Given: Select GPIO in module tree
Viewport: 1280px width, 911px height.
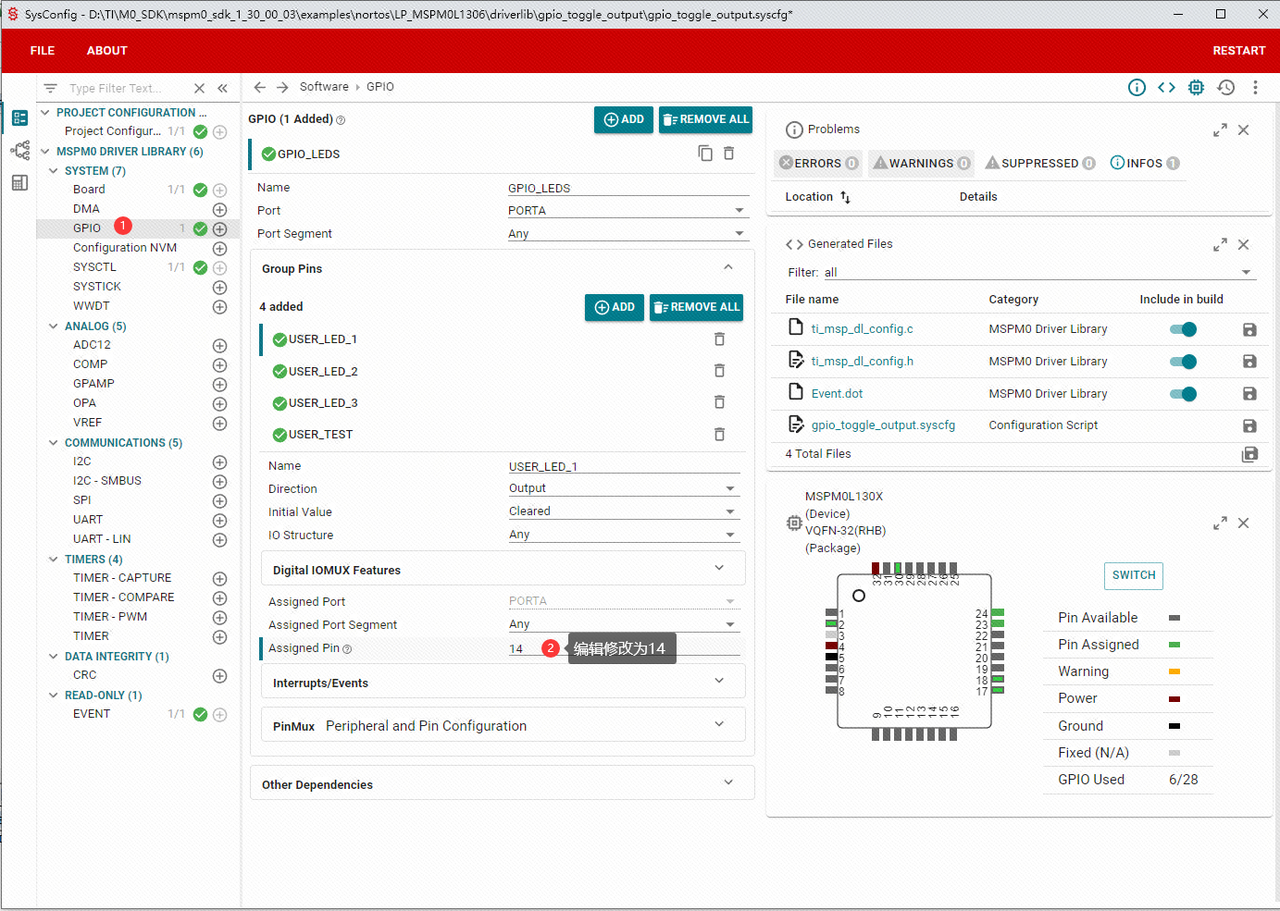Looking at the screenshot, I should click(87, 228).
